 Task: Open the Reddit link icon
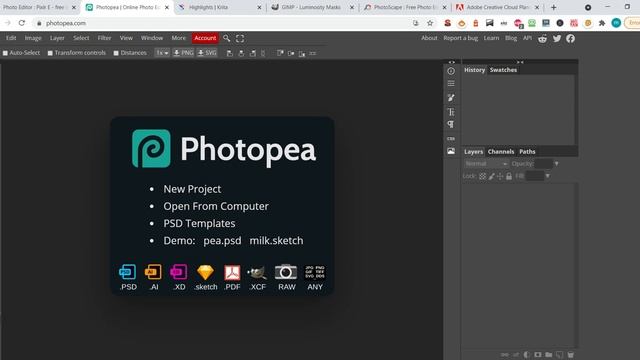pyautogui.click(x=542, y=38)
